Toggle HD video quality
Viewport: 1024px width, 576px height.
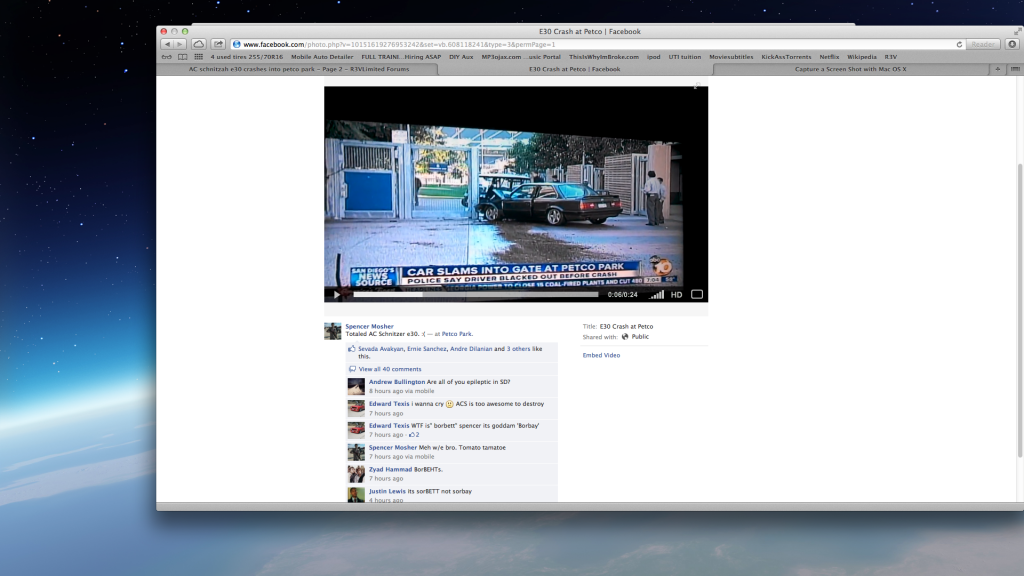(676, 295)
